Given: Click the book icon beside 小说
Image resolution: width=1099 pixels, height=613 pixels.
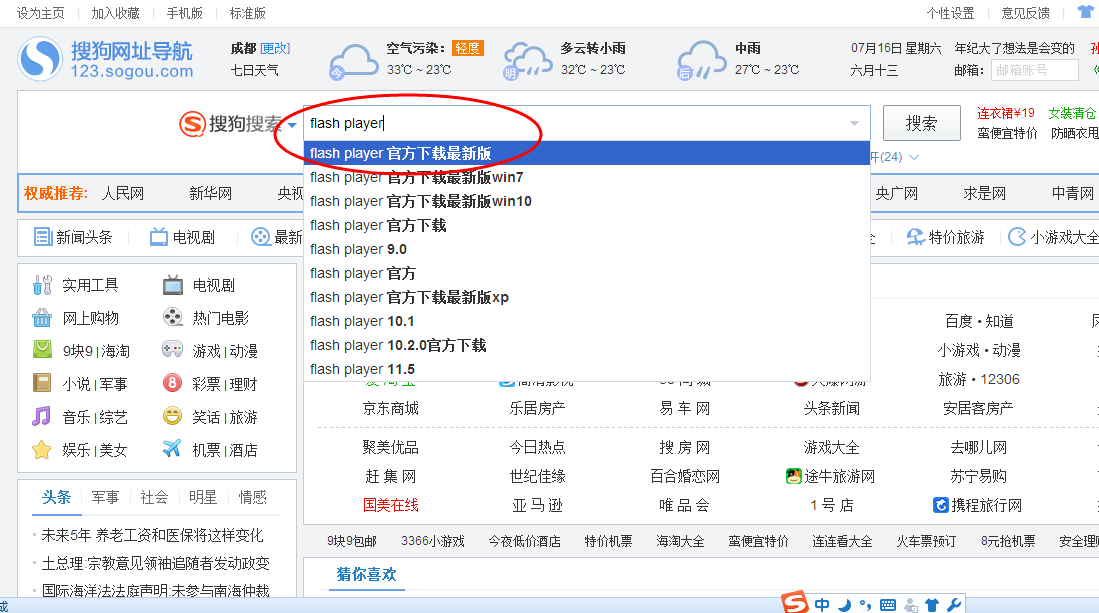Looking at the screenshot, I should (42, 383).
